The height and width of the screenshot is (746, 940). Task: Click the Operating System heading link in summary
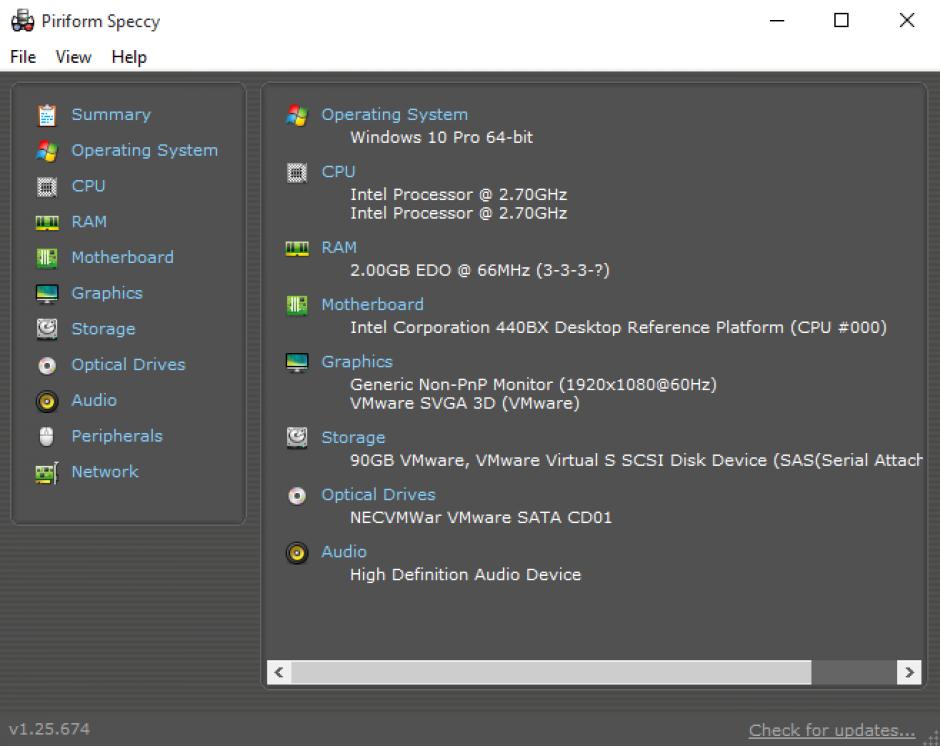394,115
